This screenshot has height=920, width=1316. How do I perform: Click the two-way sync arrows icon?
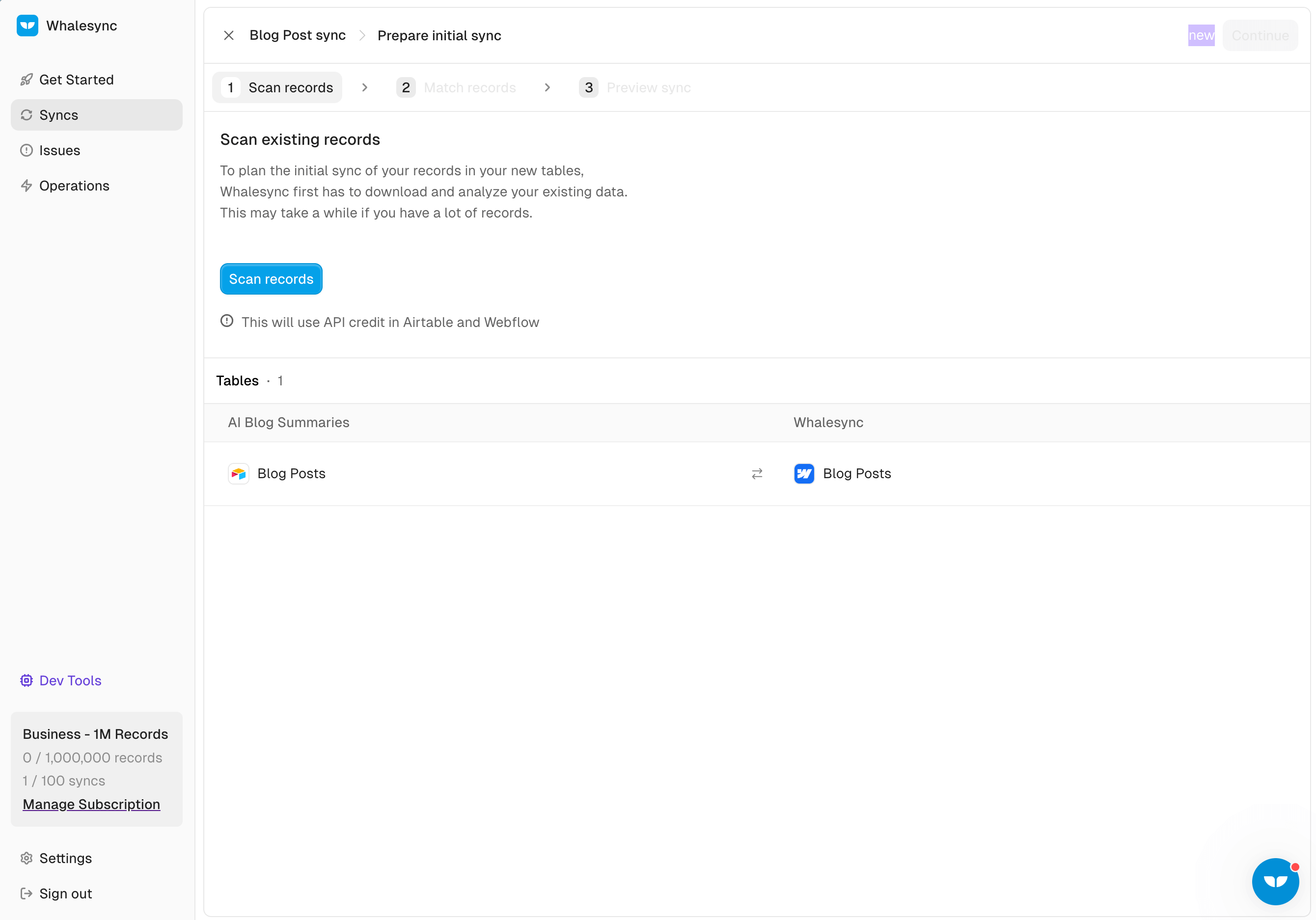coord(757,473)
